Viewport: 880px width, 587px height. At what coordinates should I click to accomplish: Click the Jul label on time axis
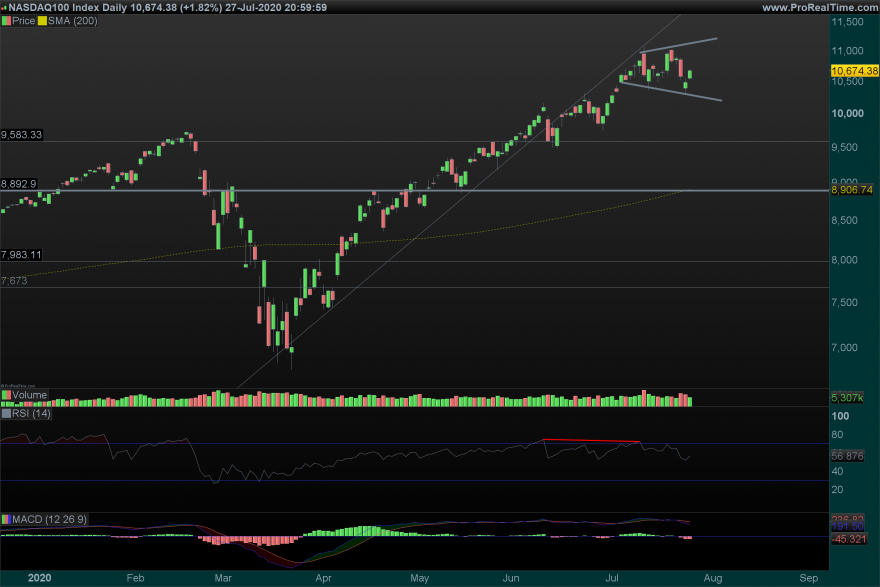click(x=612, y=577)
